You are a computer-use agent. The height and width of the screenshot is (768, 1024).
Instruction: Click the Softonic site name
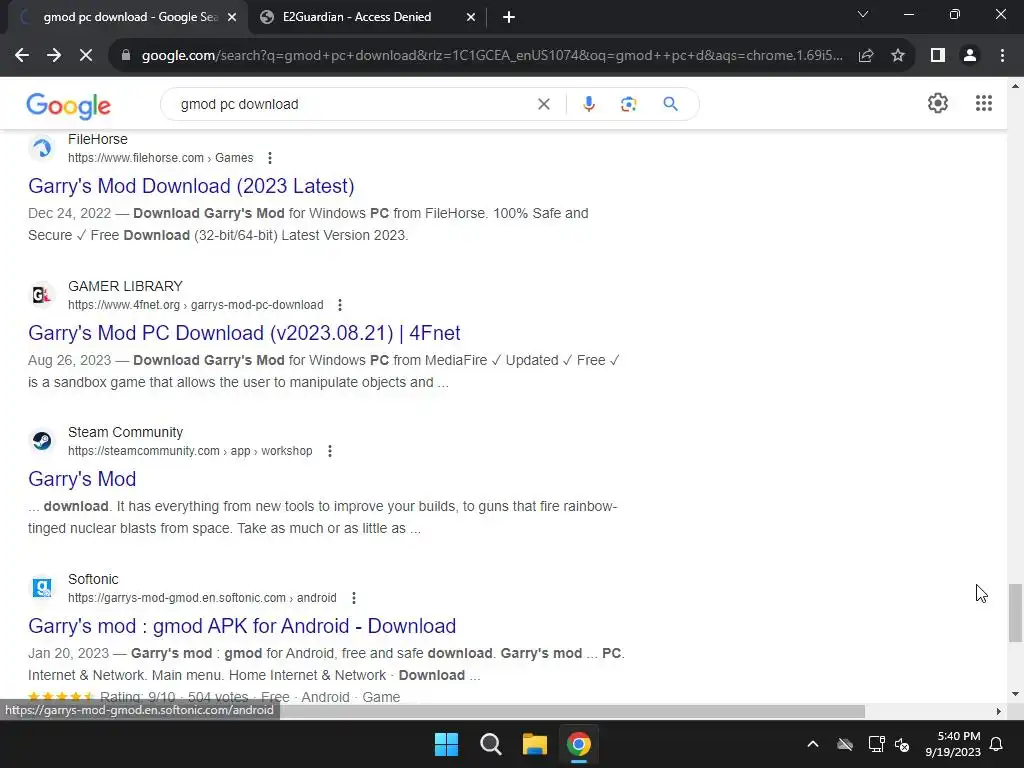pyautogui.click(x=93, y=579)
